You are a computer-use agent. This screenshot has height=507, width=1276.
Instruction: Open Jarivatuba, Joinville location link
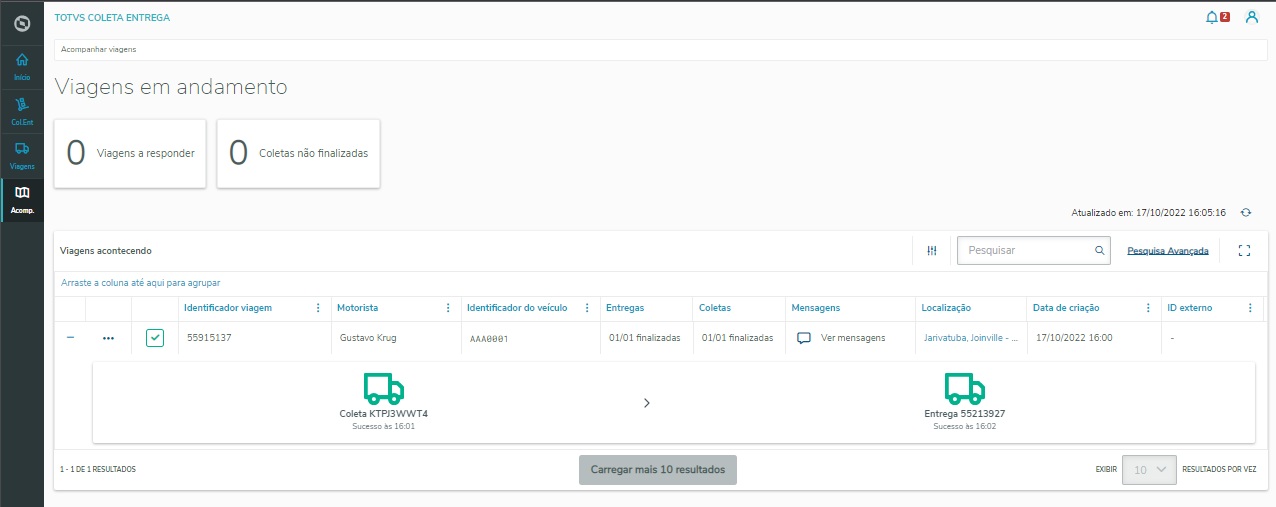pos(970,338)
